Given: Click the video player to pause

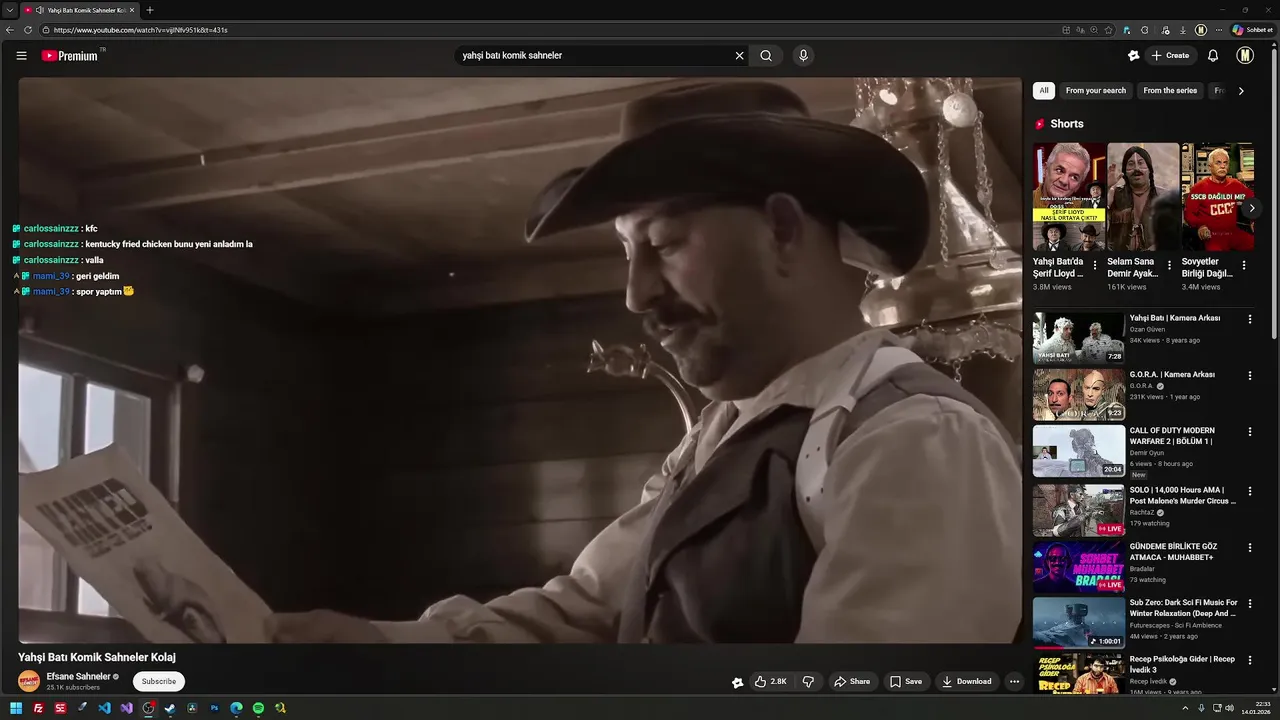Looking at the screenshot, I should (x=520, y=360).
